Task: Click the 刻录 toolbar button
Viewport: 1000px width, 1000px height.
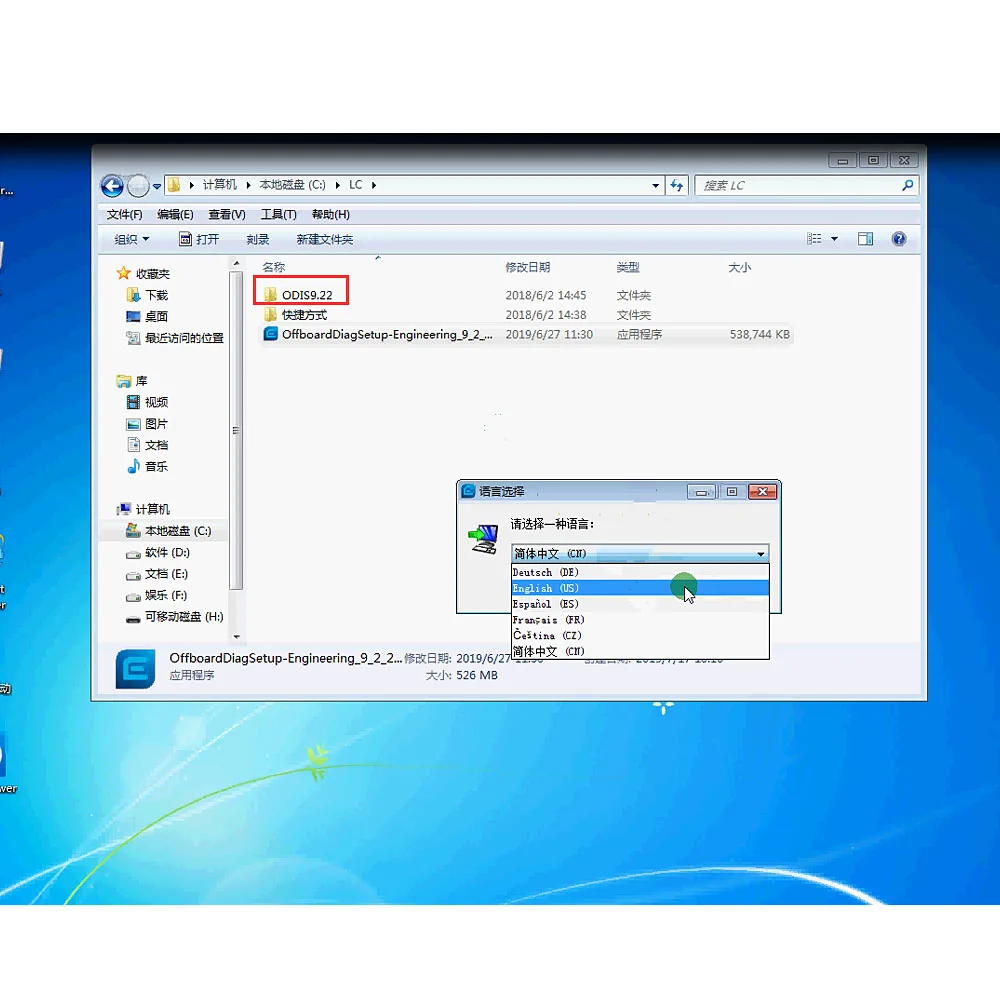Action: [258, 239]
